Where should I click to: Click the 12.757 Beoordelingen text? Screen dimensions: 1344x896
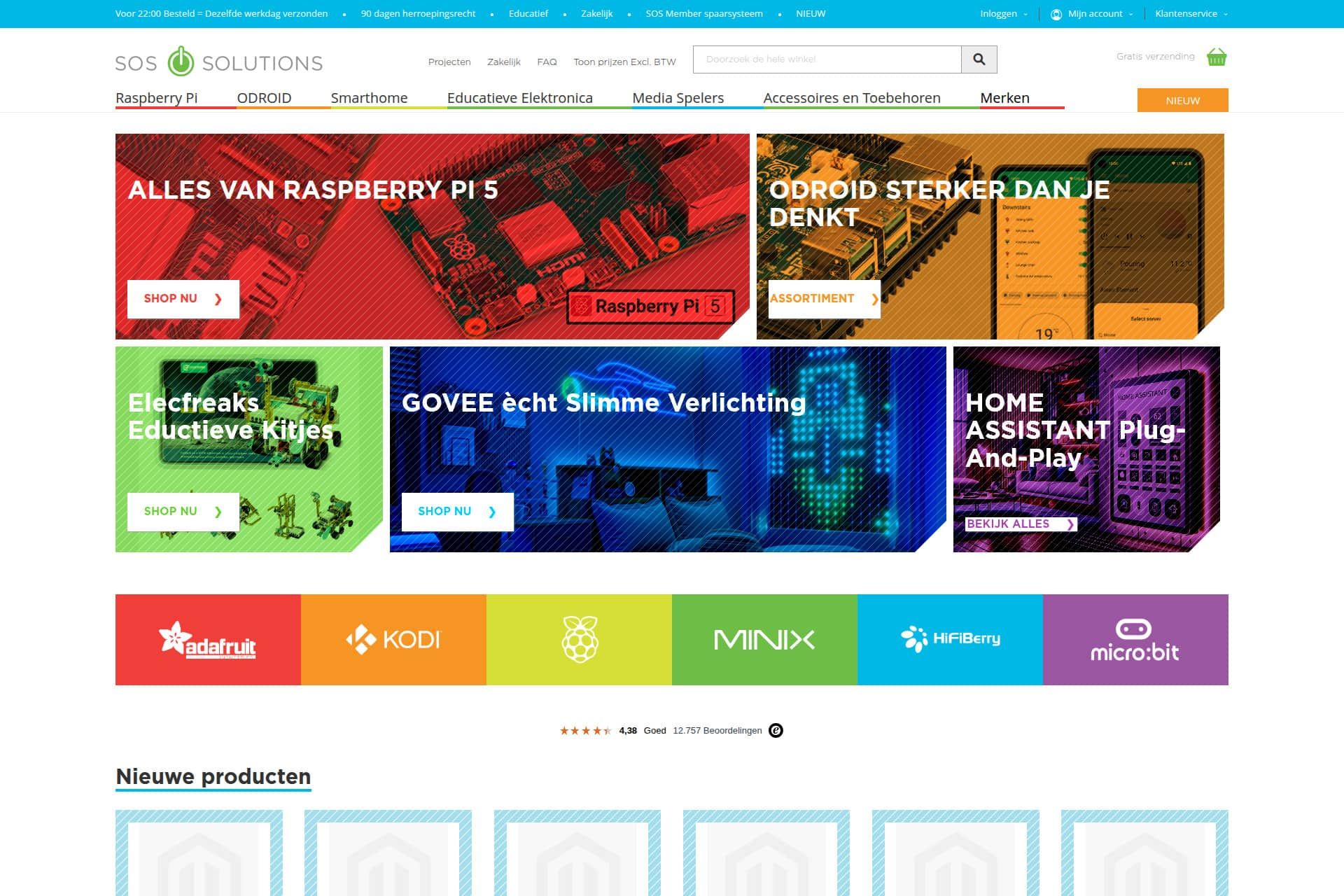point(717,731)
